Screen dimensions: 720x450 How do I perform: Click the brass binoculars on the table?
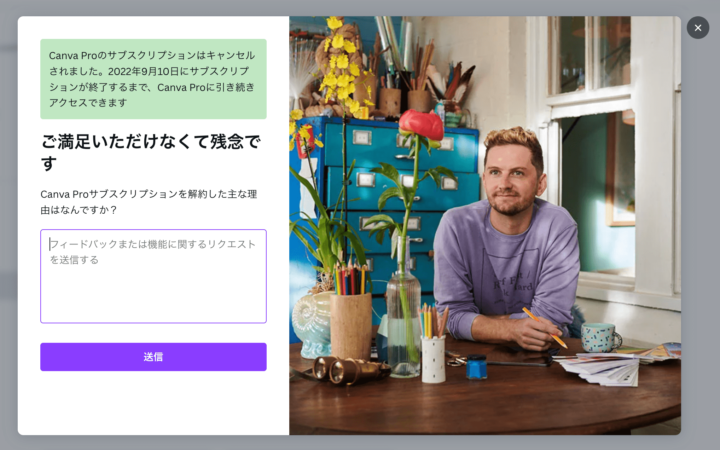349,370
